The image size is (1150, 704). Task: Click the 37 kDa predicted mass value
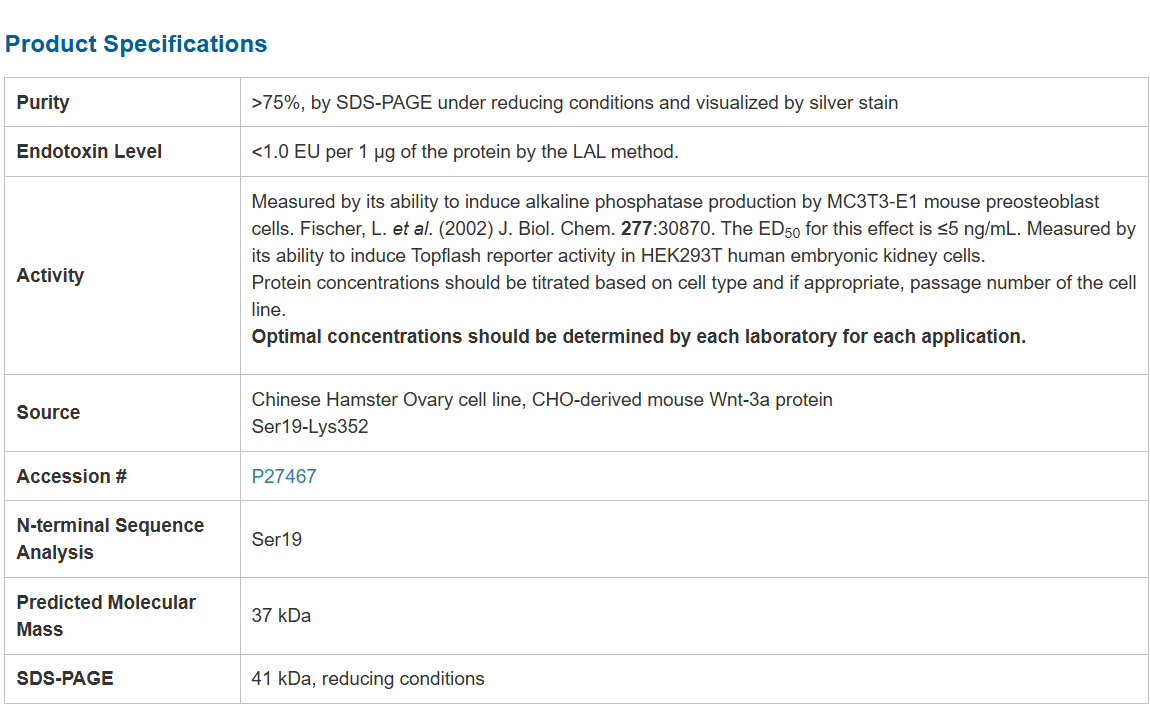click(x=281, y=615)
